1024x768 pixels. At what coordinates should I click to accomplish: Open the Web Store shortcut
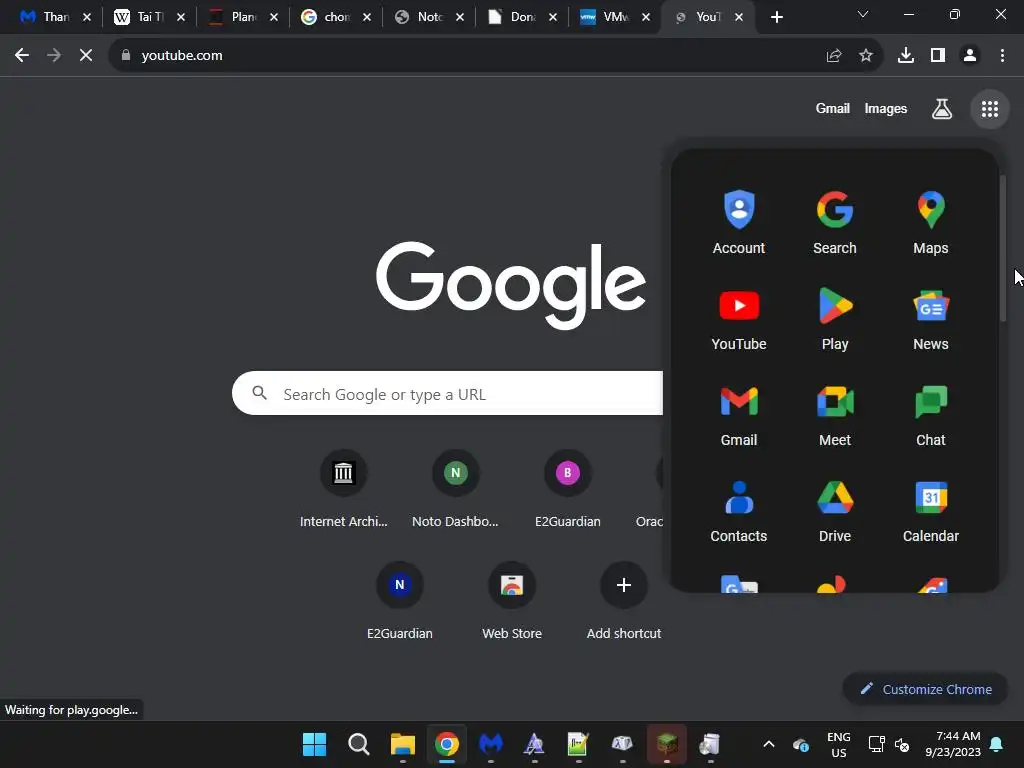point(512,601)
